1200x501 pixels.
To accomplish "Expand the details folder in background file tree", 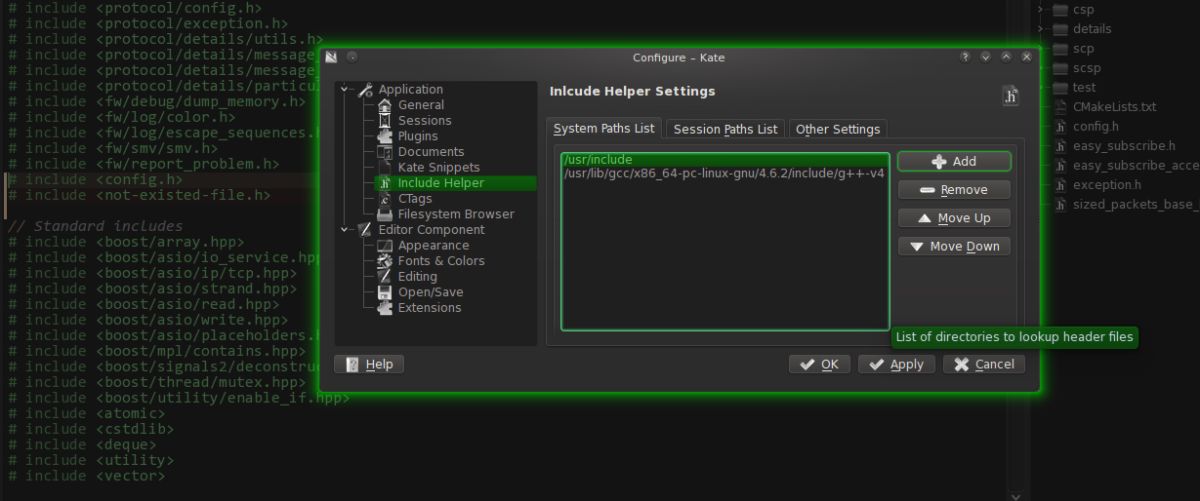I will (x=1041, y=28).
